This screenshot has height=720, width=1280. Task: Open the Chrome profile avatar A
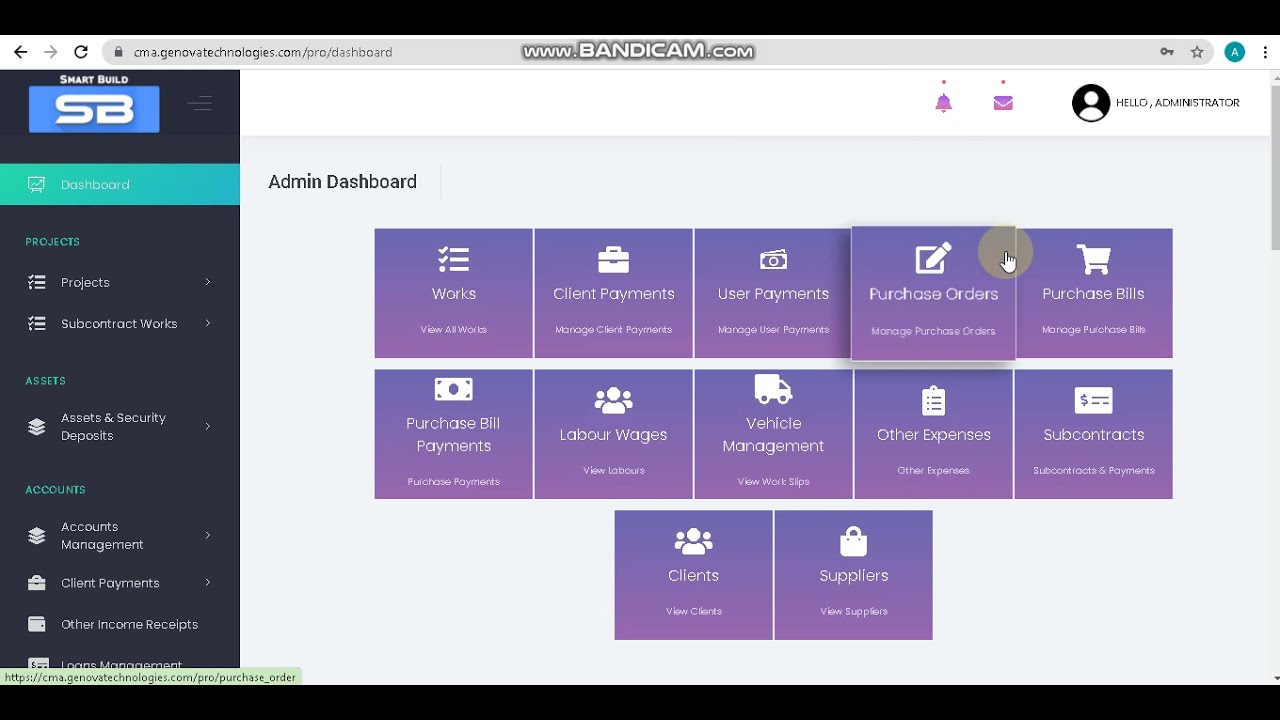(1235, 52)
